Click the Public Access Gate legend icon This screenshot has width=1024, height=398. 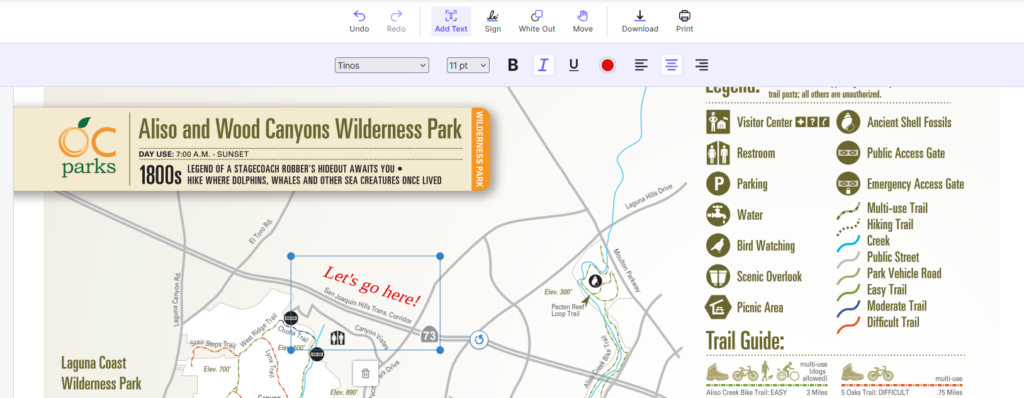[848, 153]
